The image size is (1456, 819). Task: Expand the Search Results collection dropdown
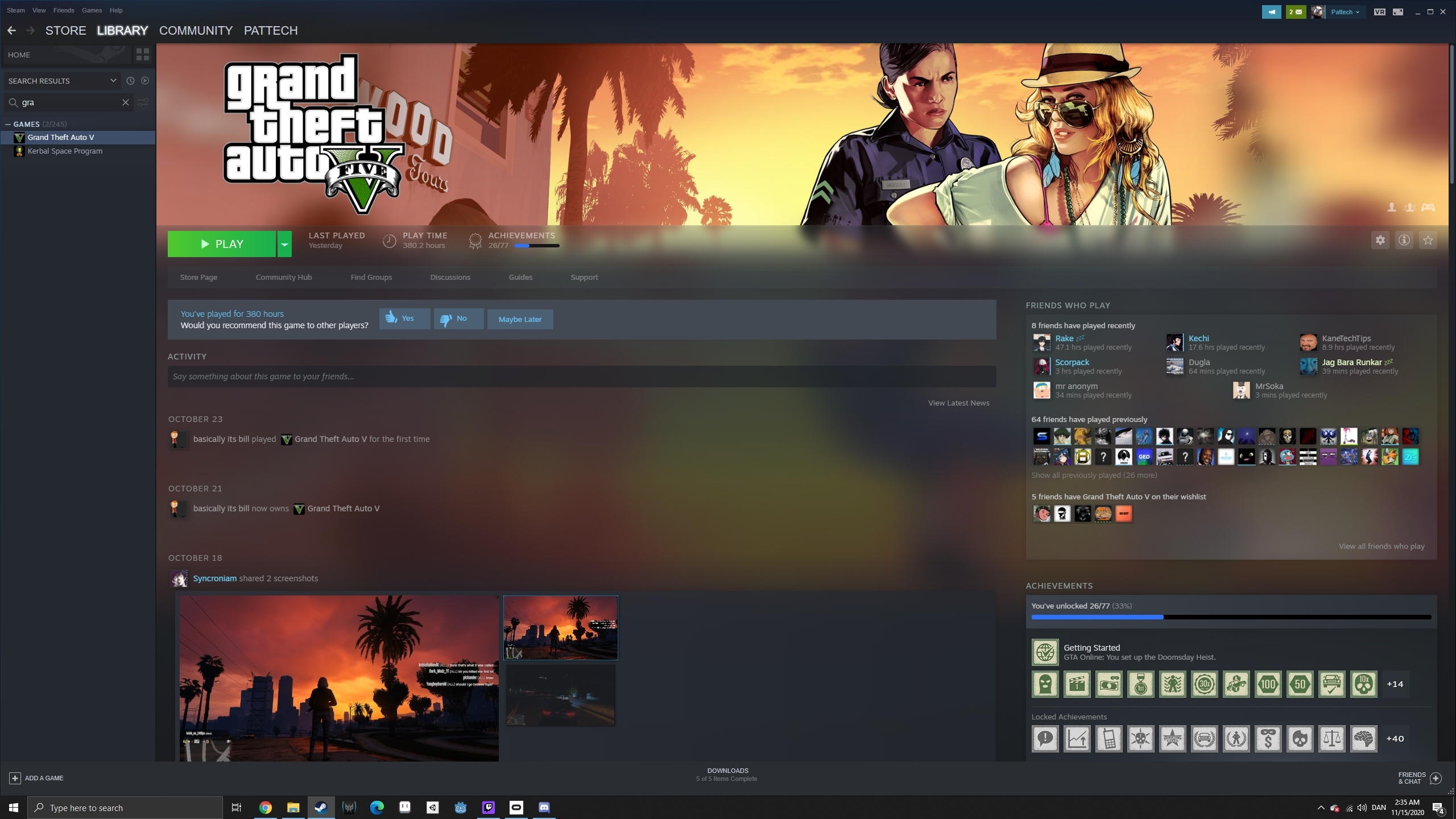[113, 81]
